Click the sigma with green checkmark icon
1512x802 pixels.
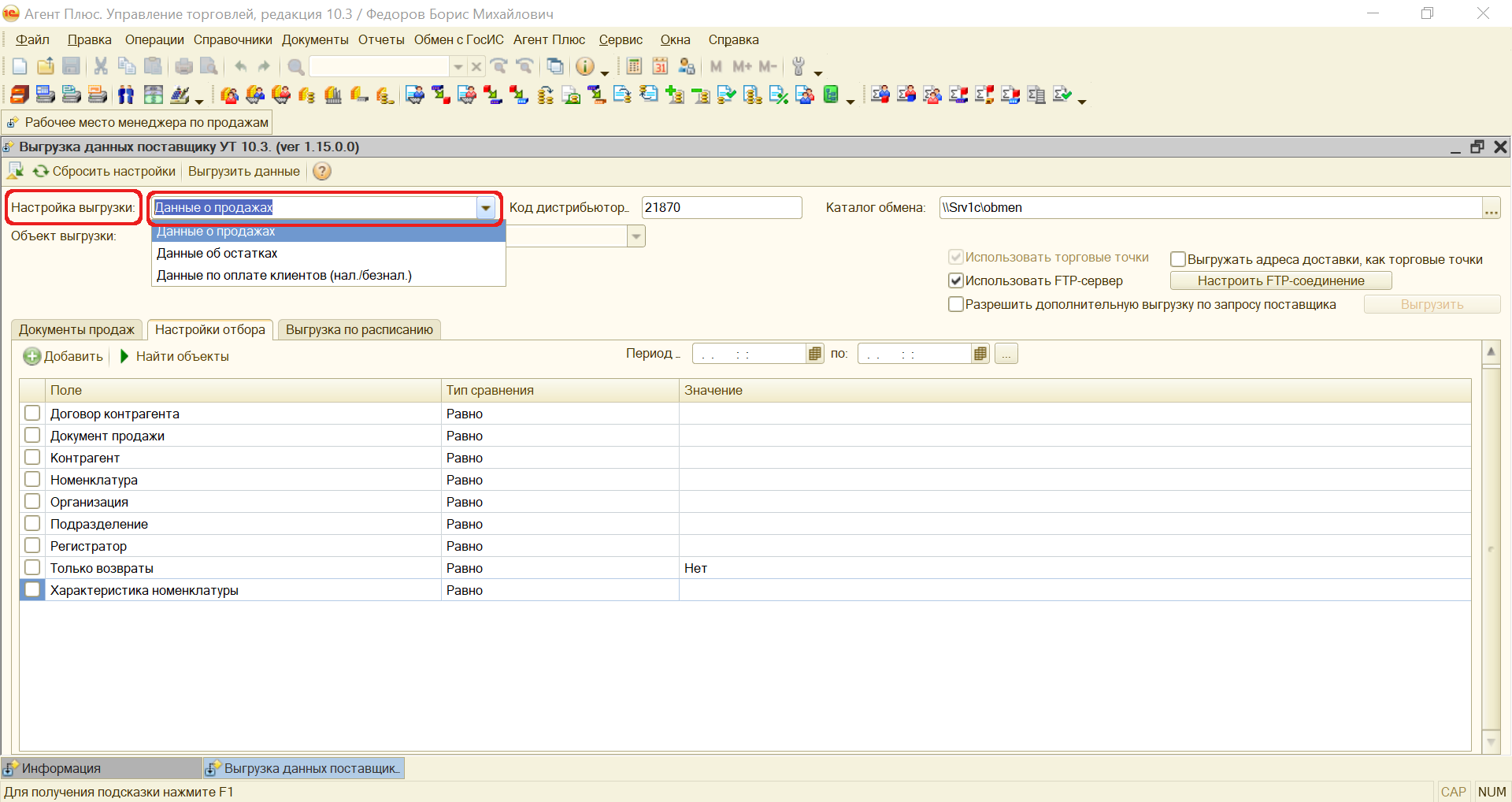[x=1063, y=95]
